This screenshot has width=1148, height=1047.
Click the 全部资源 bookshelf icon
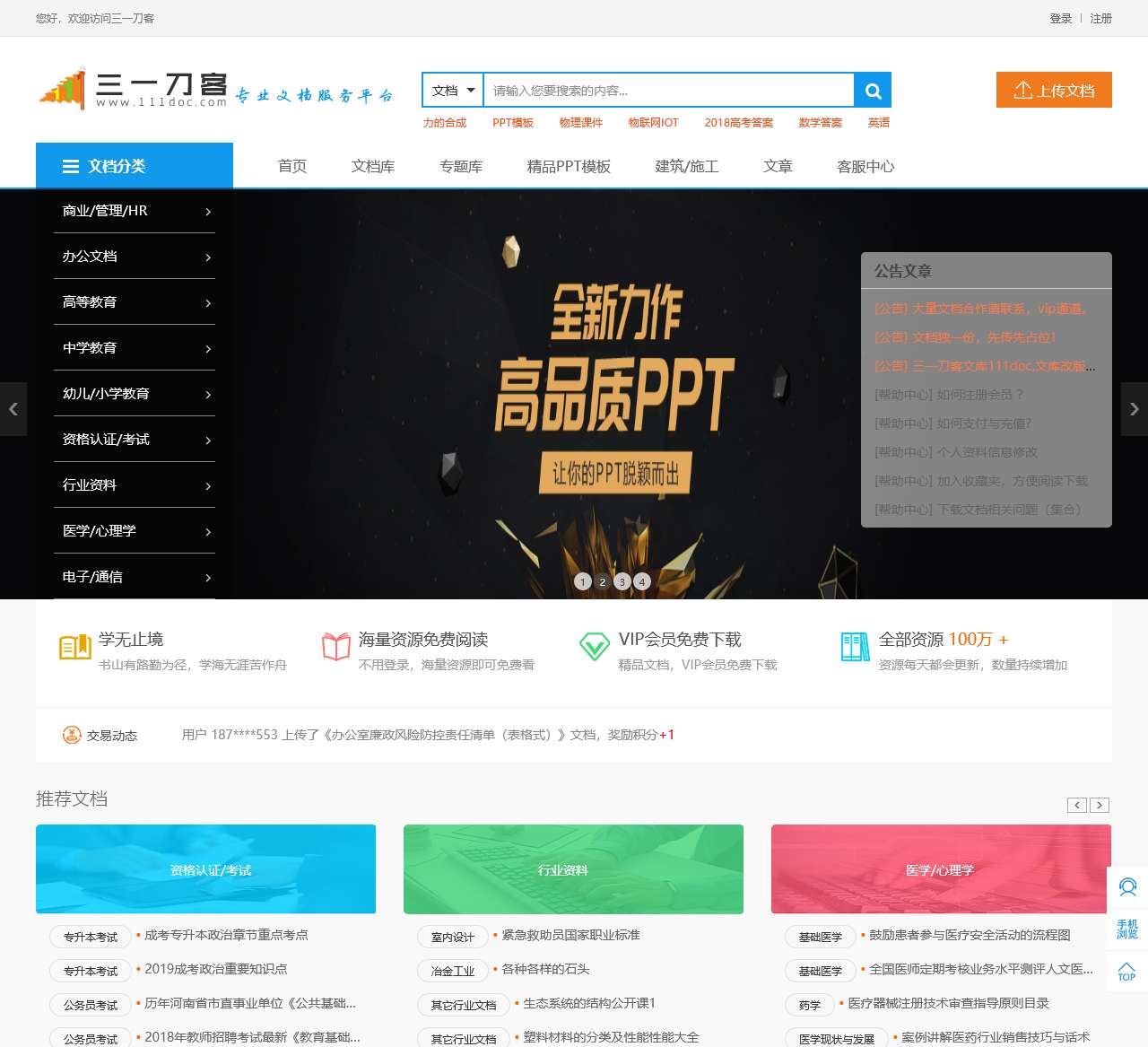(x=855, y=647)
